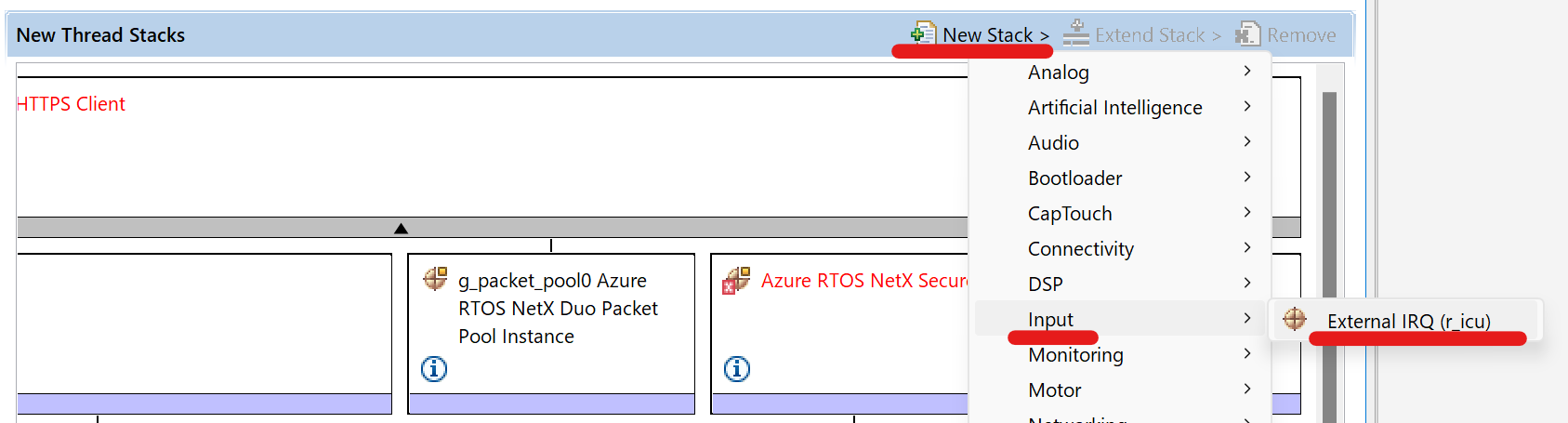Viewport: 1568px width, 423px height.
Task: Expand the CapTouch submenu arrow
Action: tap(1247, 212)
